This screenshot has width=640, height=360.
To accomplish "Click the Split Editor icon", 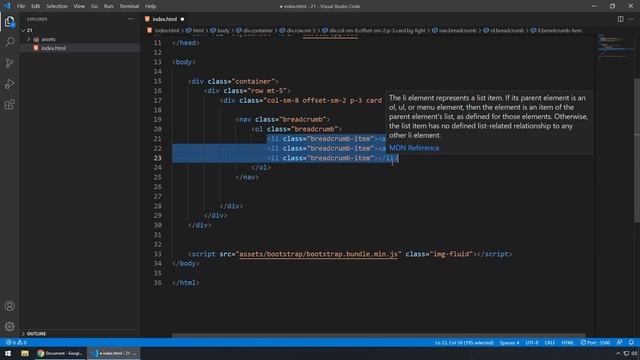I will (620, 19).
